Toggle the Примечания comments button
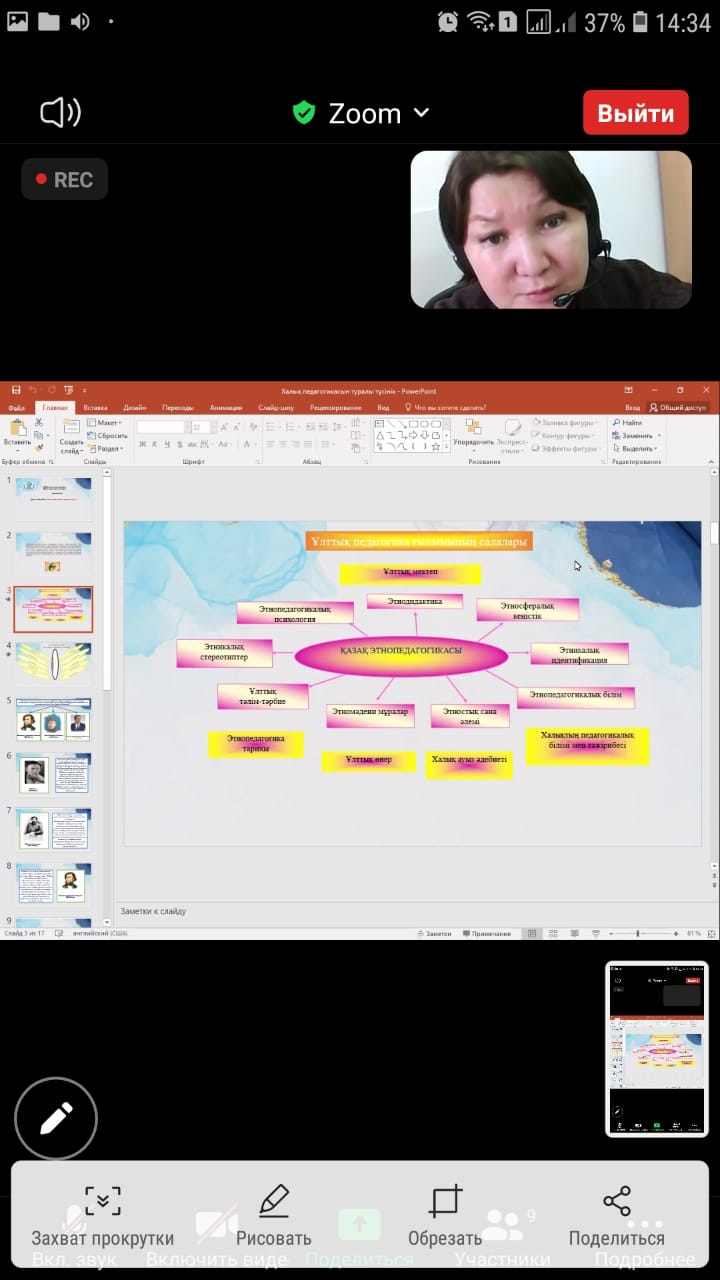The height and width of the screenshot is (1280, 720). (x=487, y=934)
